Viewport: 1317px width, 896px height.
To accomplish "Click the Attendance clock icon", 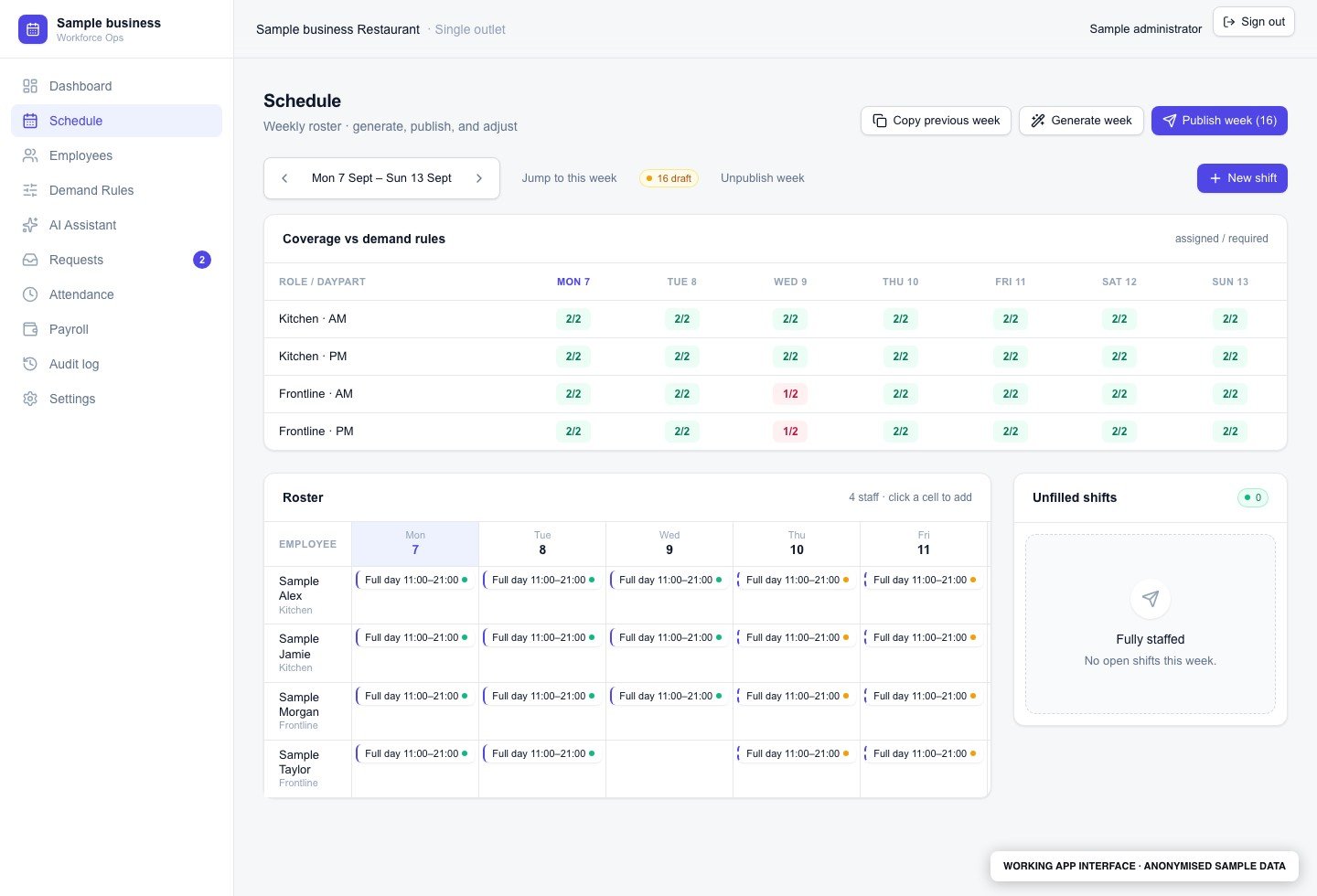I will [30, 294].
